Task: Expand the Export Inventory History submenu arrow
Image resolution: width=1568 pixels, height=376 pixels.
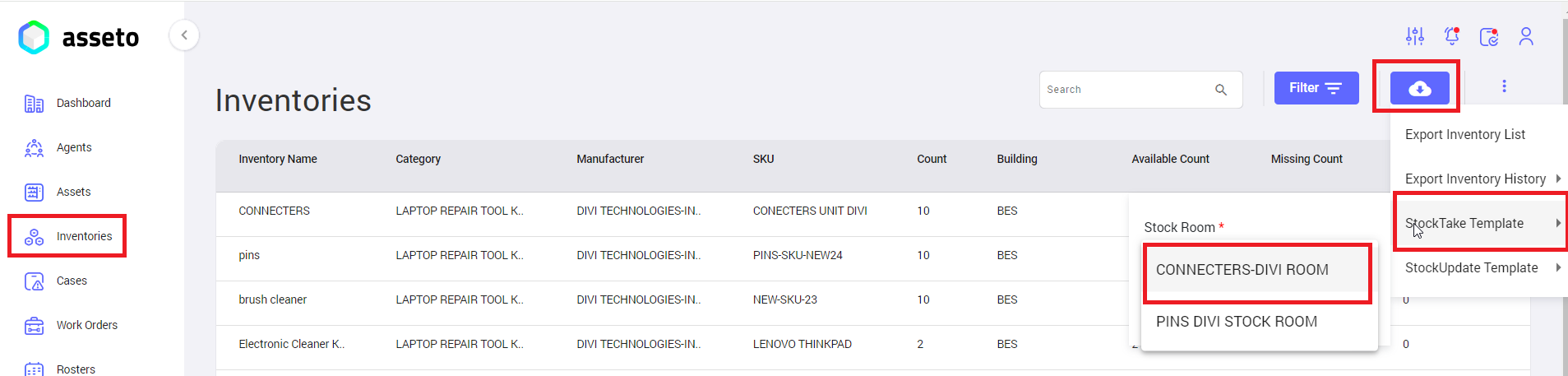Action: click(1558, 178)
